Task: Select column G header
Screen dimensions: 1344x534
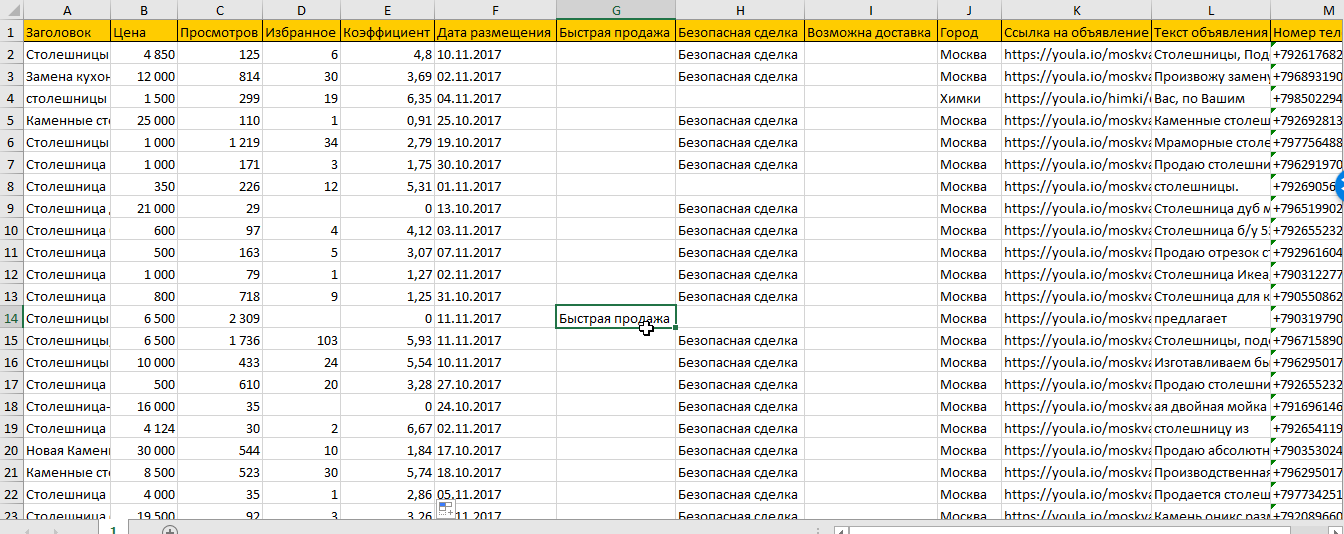Action: 615,10
